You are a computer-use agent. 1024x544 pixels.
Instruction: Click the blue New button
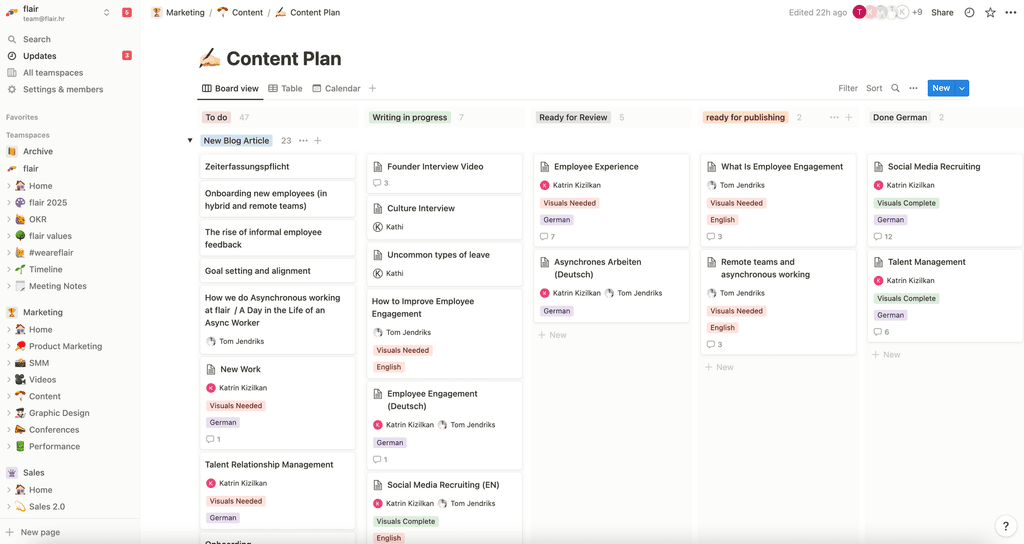coord(941,88)
